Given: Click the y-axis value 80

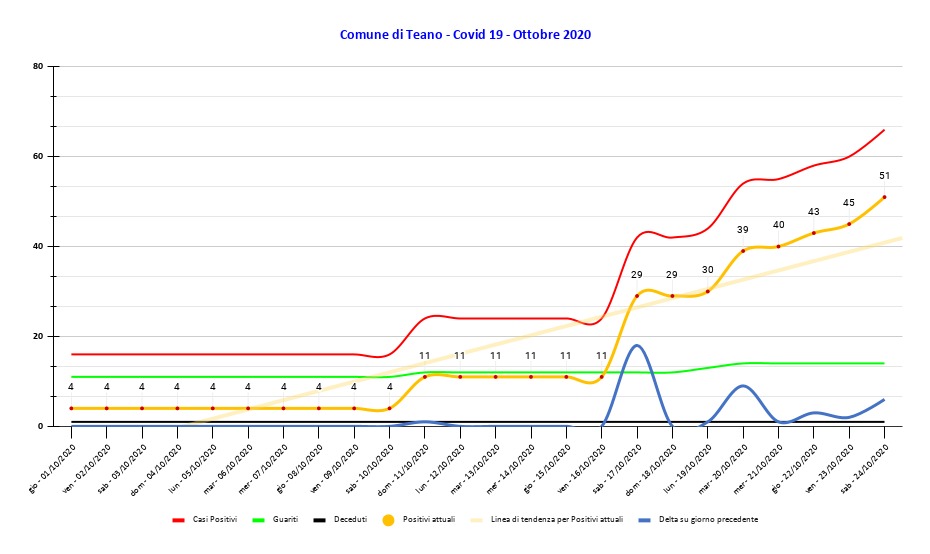Looking at the screenshot, I should coord(38,66).
